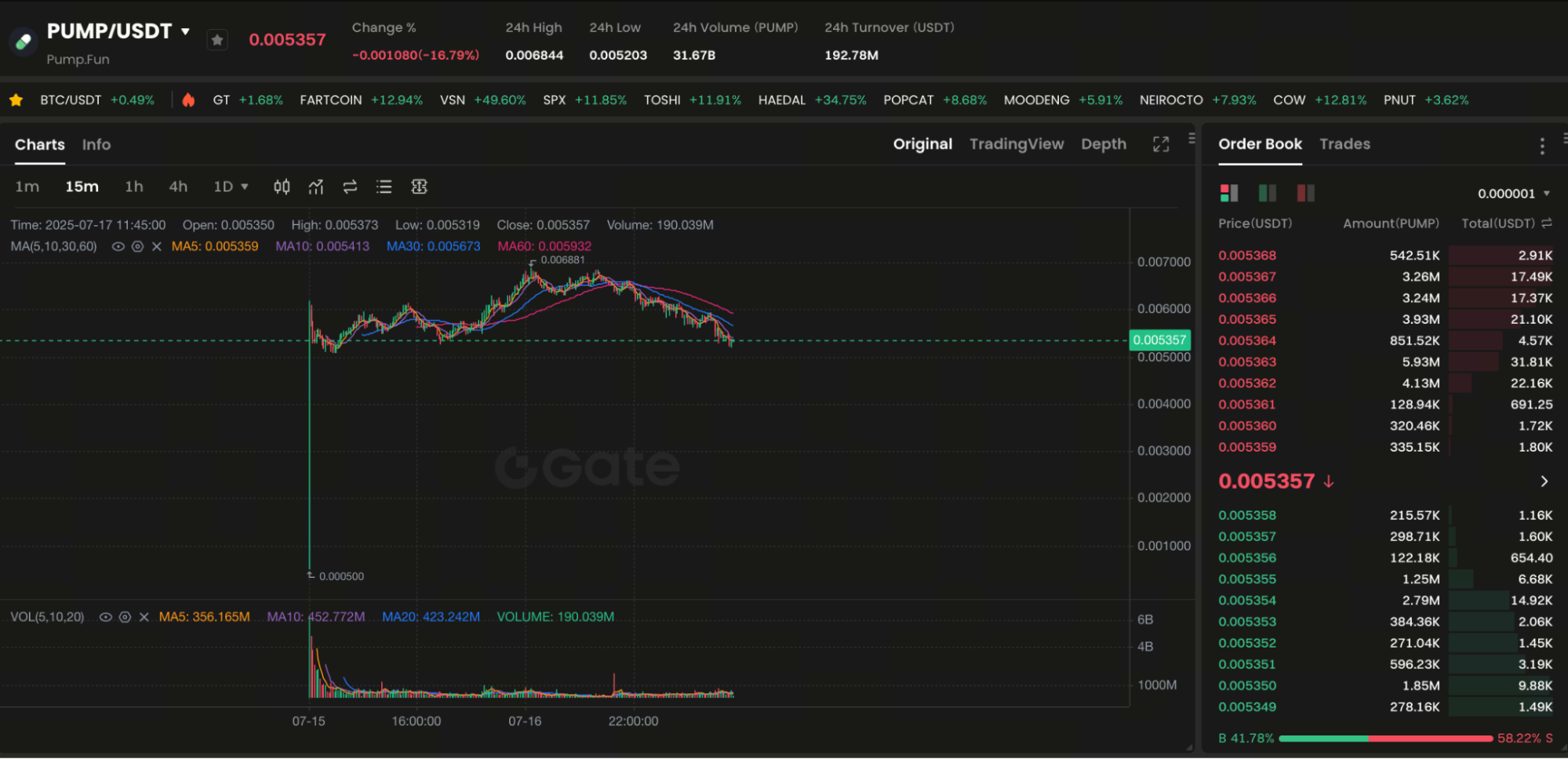Screen dimensions: 1568x759
Task: Open MA indicator settings gear
Action: (x=137, y=246)
